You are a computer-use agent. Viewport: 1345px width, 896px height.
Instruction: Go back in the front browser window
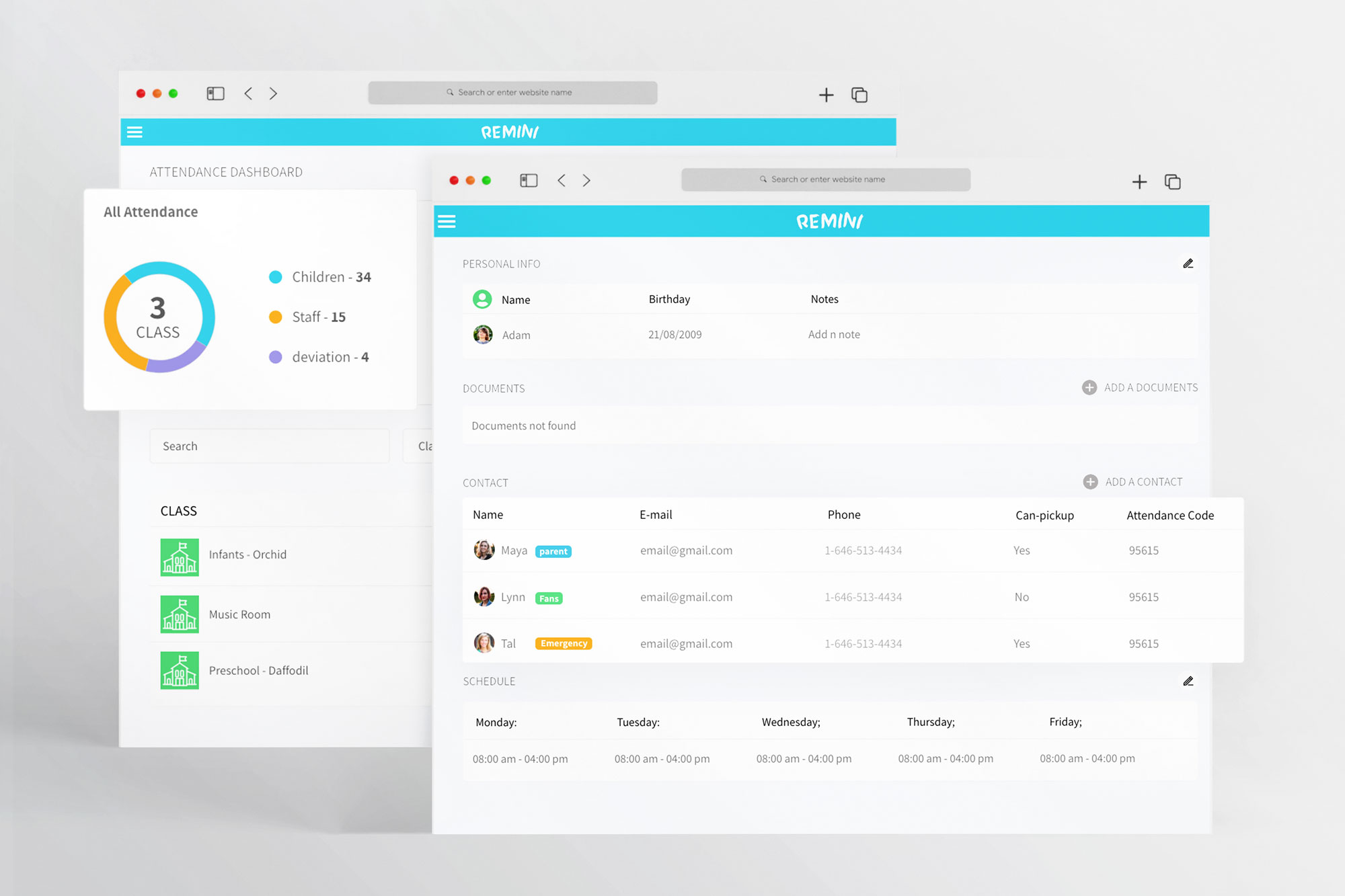tap(562, 180)
